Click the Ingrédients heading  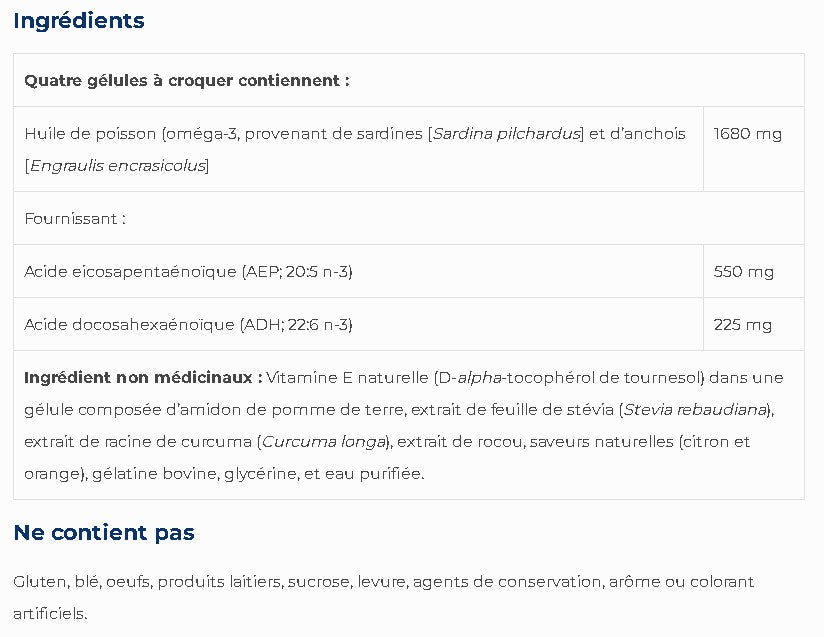tap(79, 21)
